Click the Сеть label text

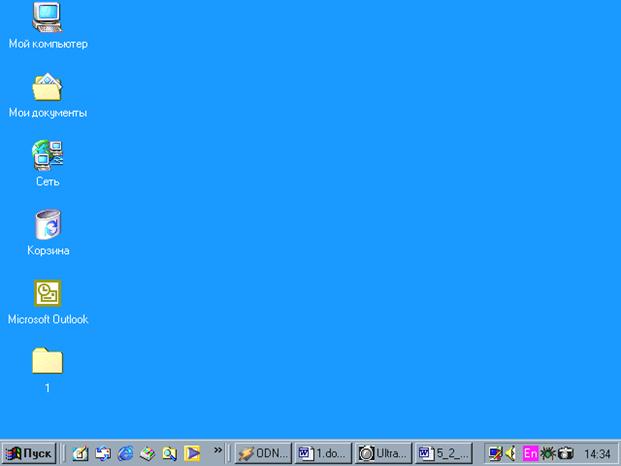[x=48, y=181]
